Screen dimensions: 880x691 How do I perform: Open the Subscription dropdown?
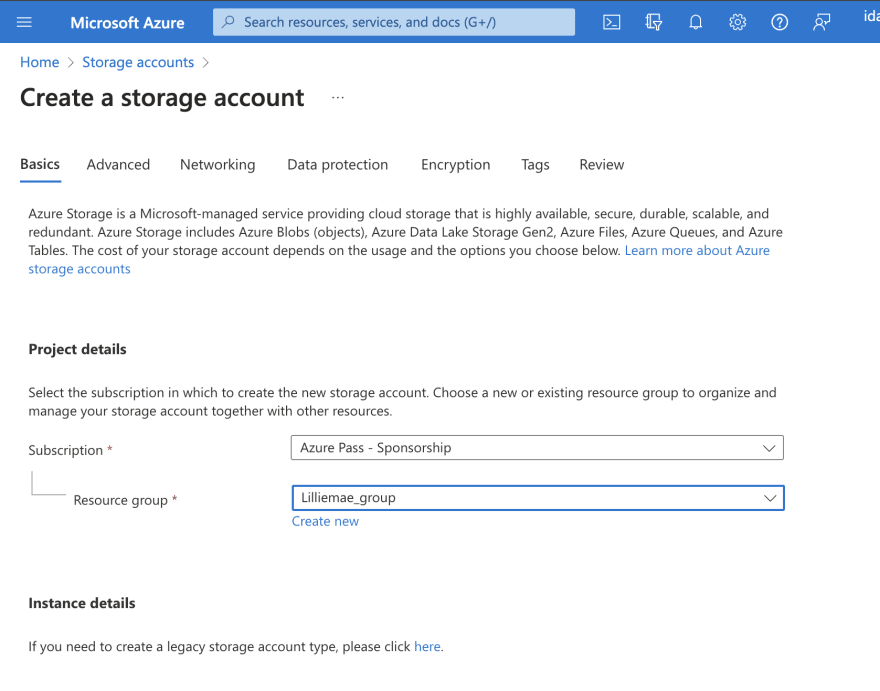537,448
